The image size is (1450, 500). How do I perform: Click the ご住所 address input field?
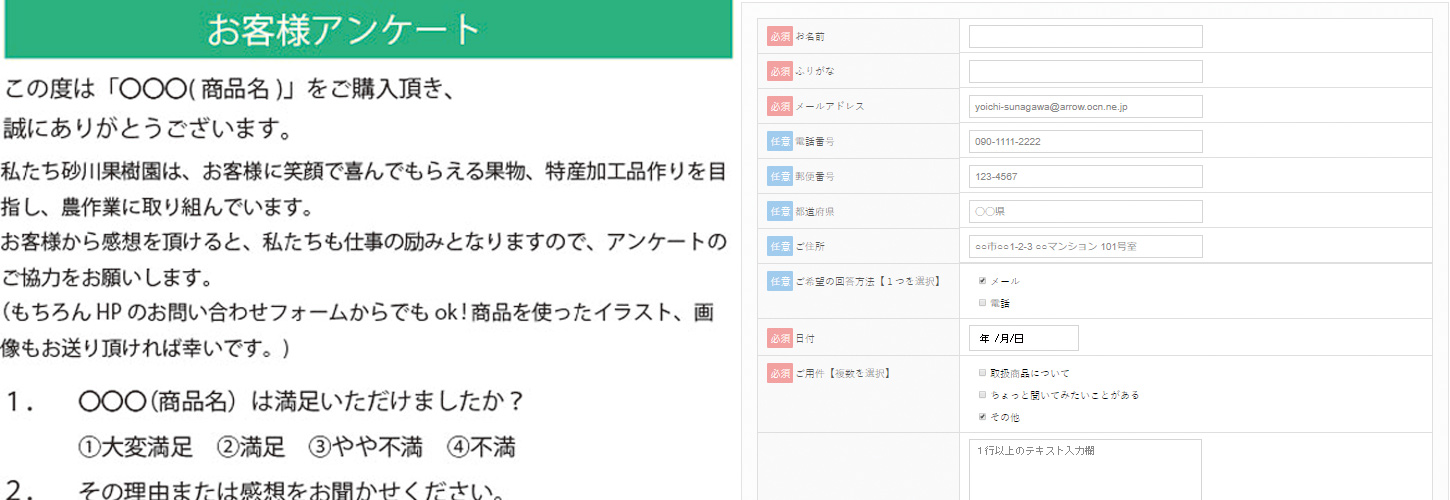click(1085, 246)
